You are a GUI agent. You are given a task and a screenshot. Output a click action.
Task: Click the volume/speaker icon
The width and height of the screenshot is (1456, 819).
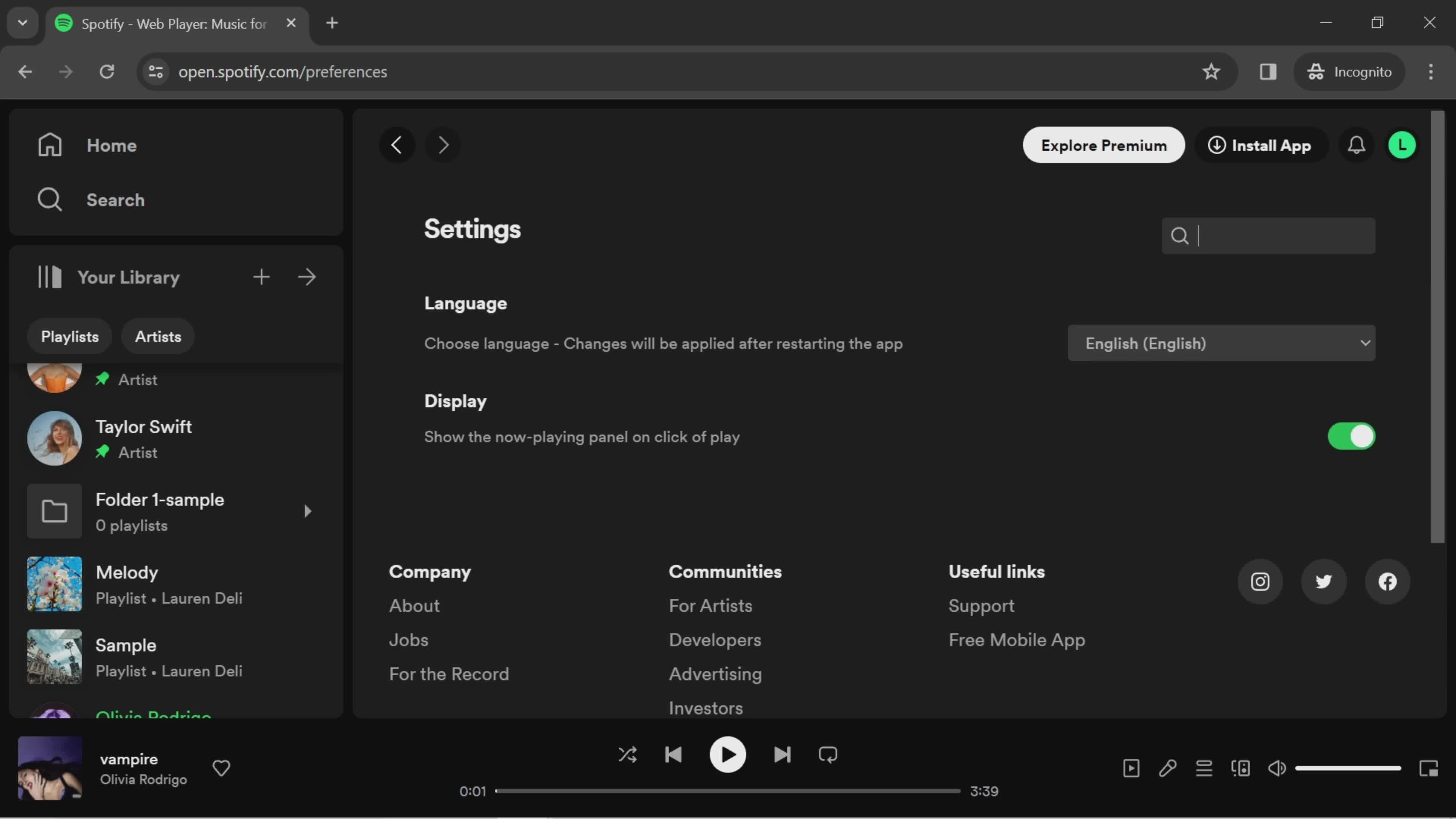[x=1278, y=768]
